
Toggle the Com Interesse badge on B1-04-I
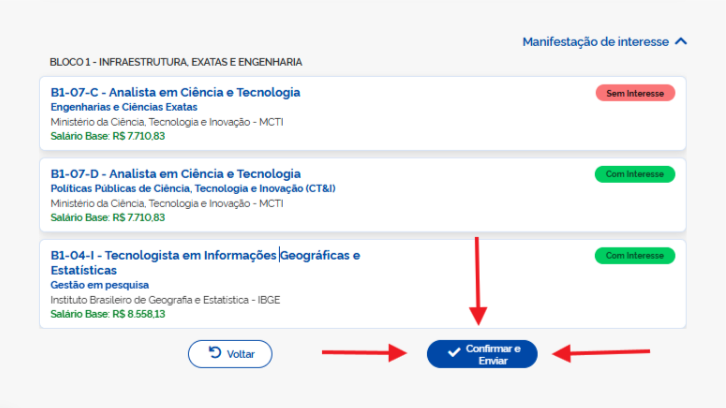(x=635, y=256)
